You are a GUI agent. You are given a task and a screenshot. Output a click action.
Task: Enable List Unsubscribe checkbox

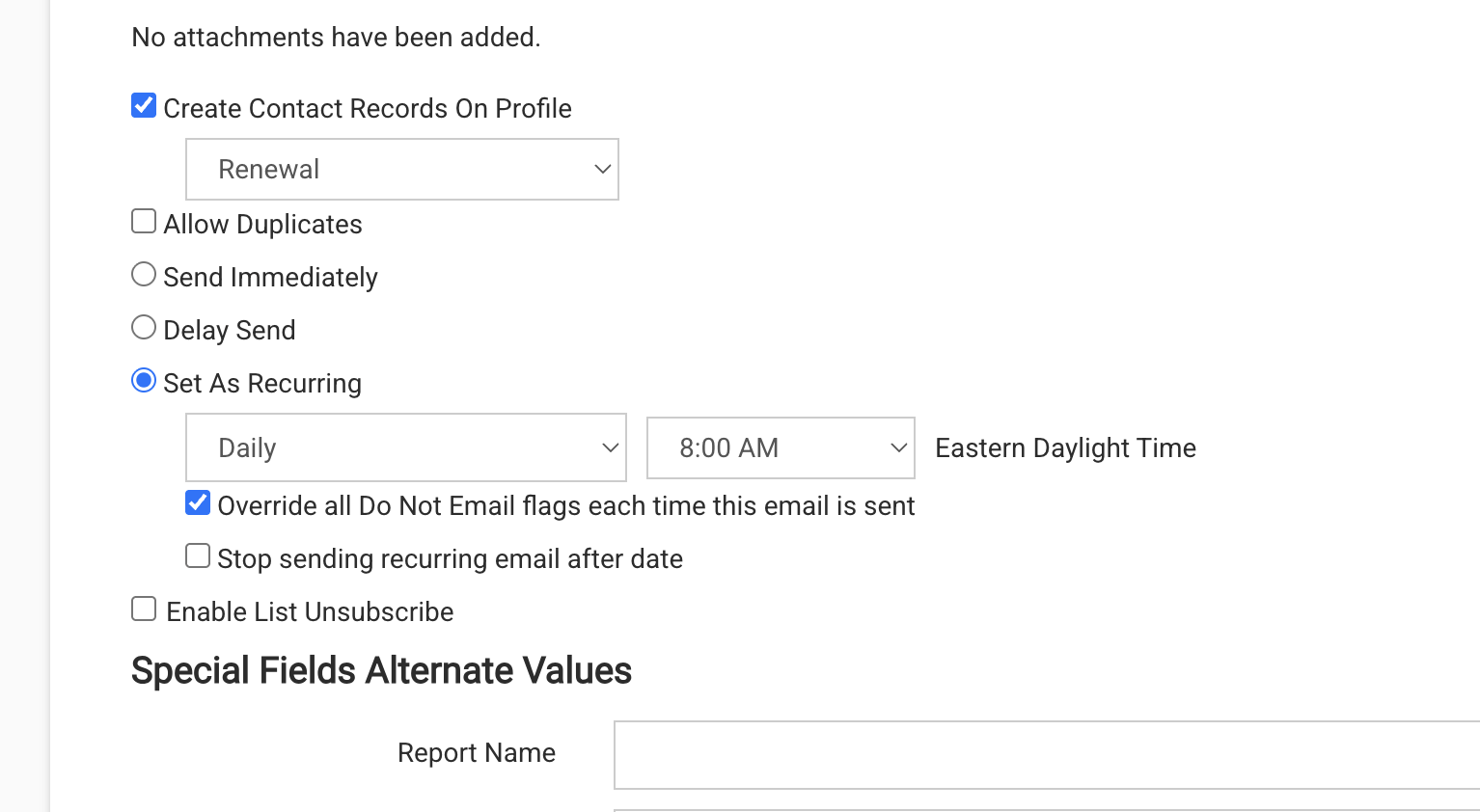pos(144,609)
